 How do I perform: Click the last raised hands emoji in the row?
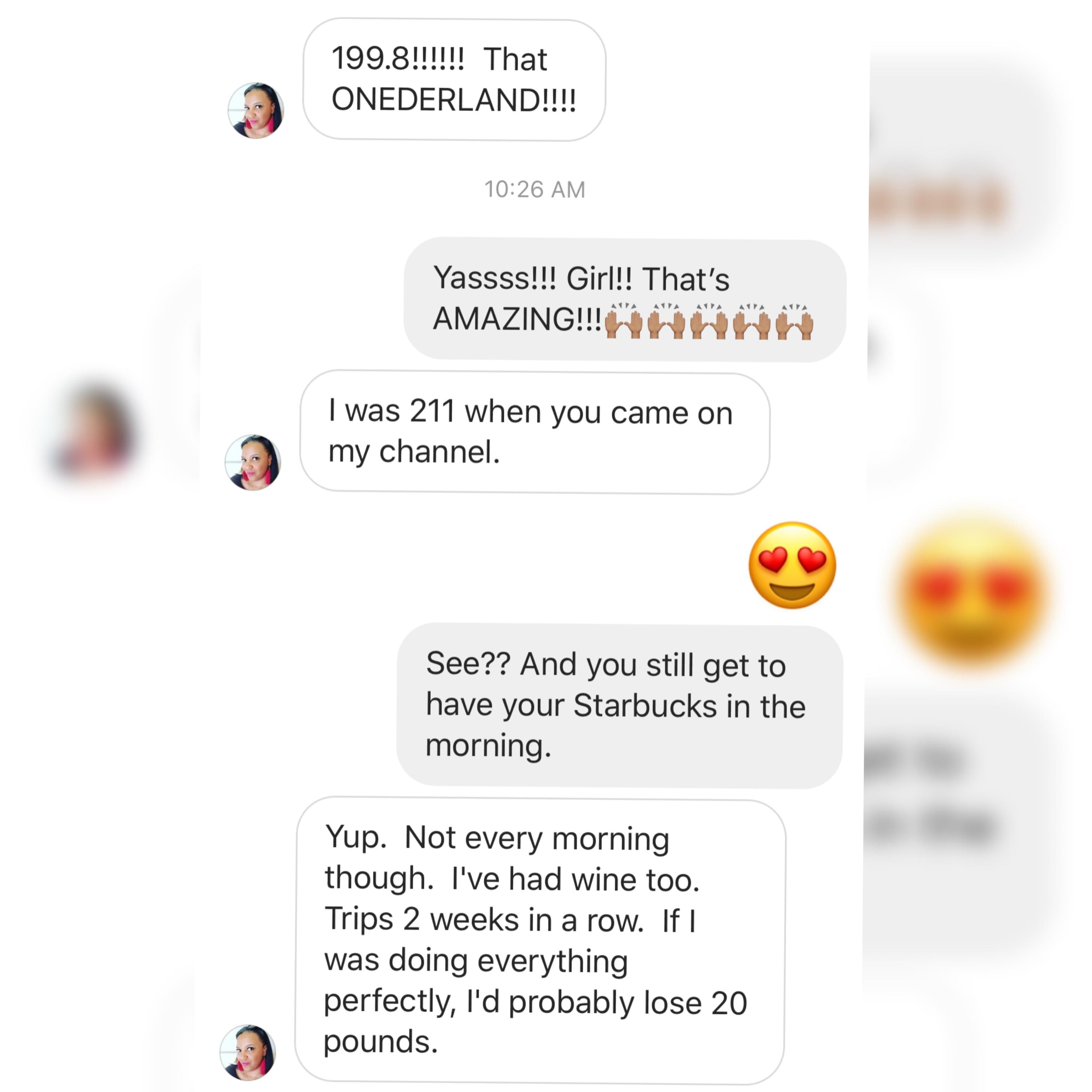tap(794, 321)
